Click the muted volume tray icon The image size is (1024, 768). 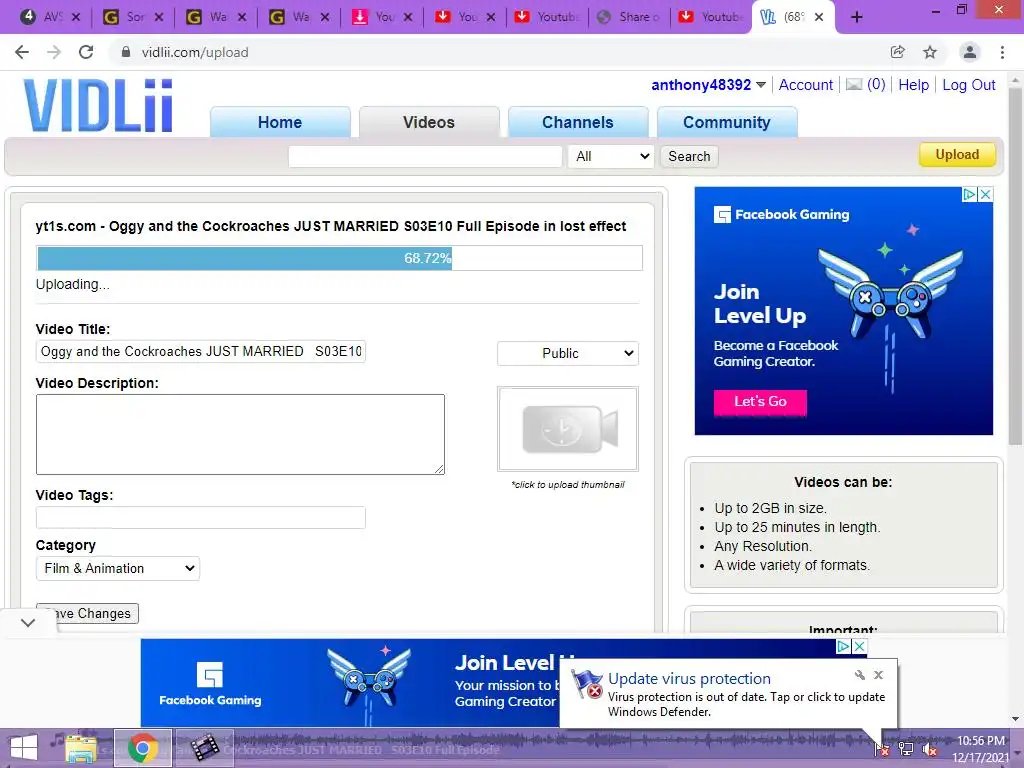[x=929, y=749]
